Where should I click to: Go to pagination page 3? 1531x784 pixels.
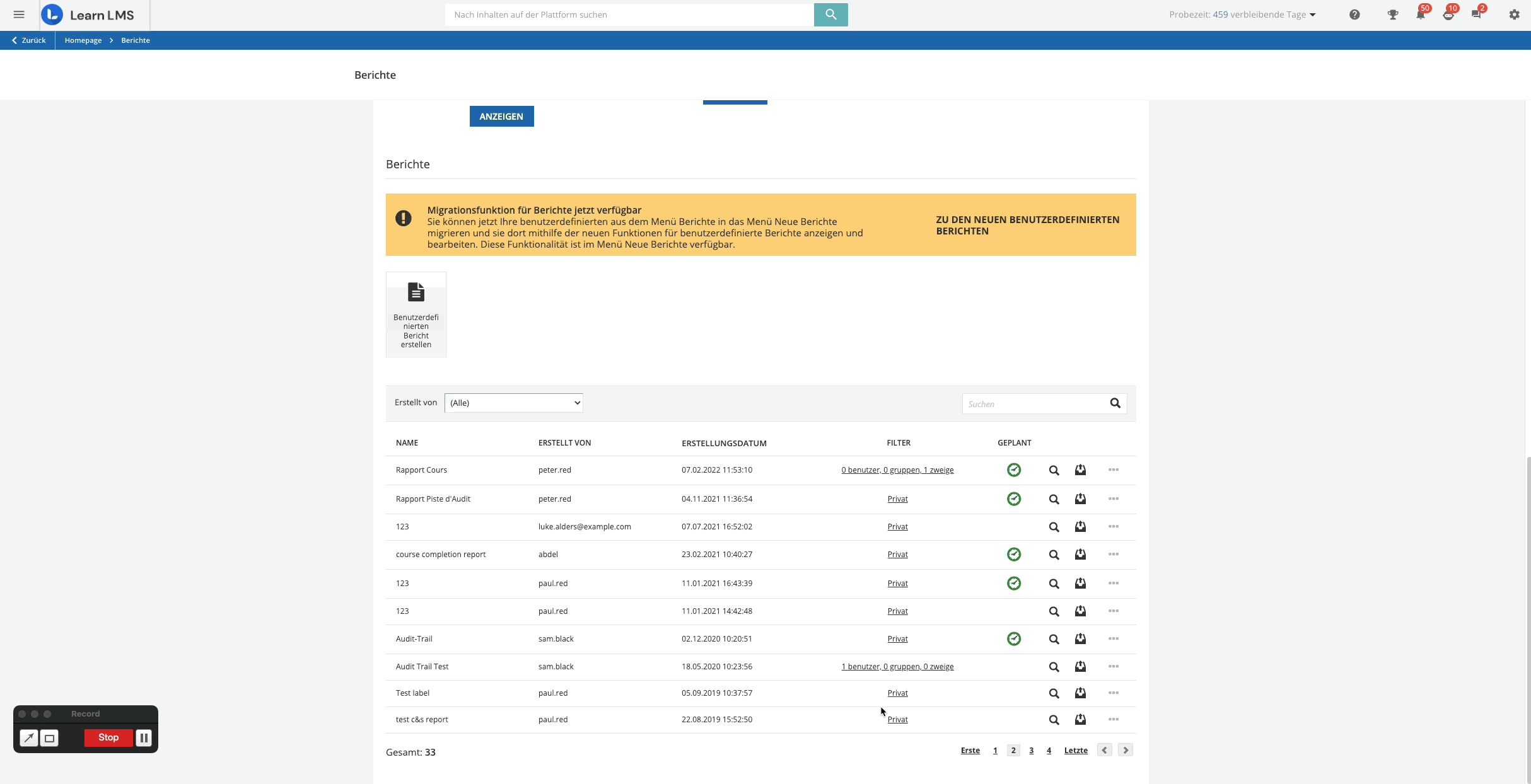[1031, 751]
